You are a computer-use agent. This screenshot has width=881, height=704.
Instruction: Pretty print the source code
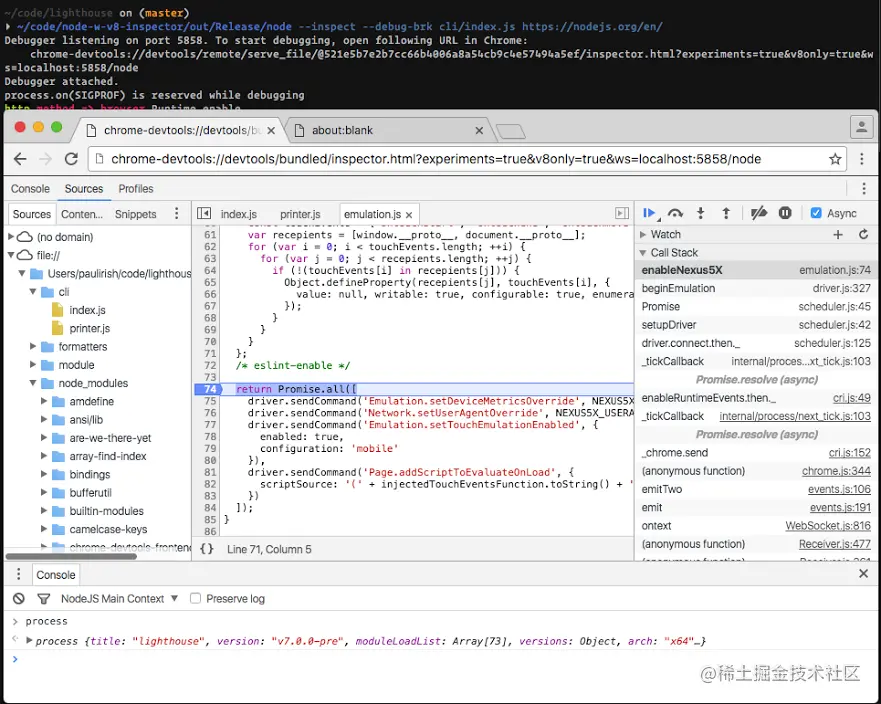coord(207,549)
